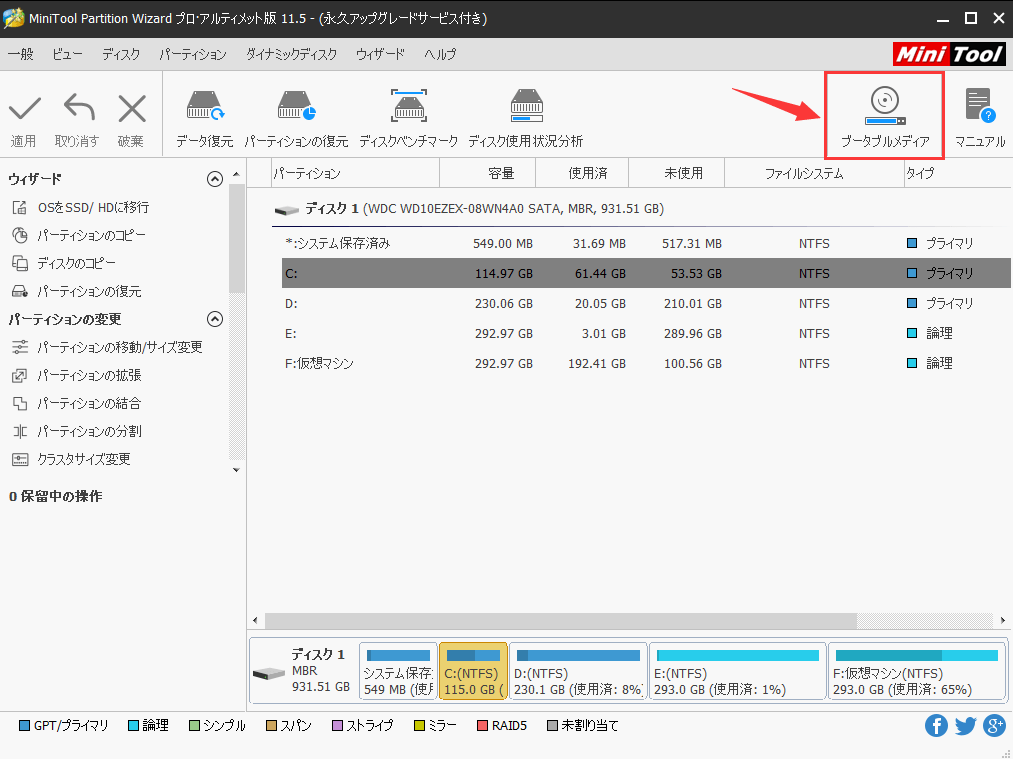Open the ディスク menu
The image size is (1013, 759).
120,54
